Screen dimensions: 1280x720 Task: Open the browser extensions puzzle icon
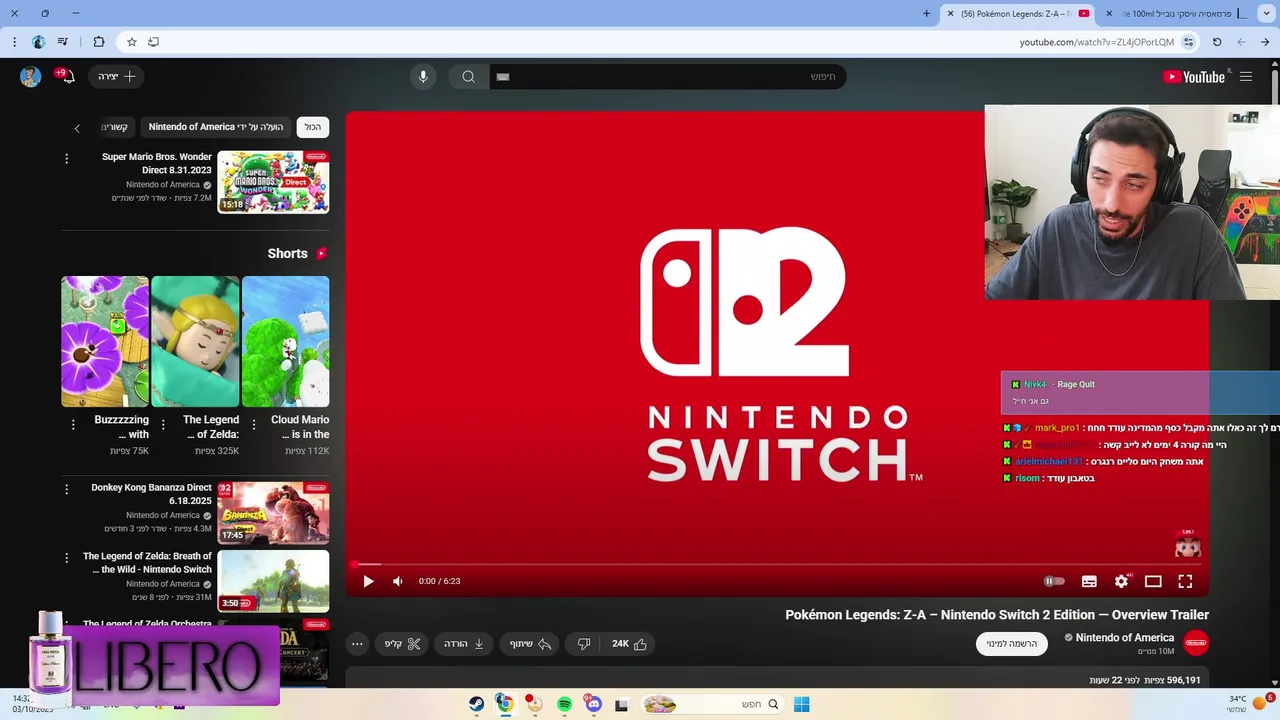pos(98,42)
